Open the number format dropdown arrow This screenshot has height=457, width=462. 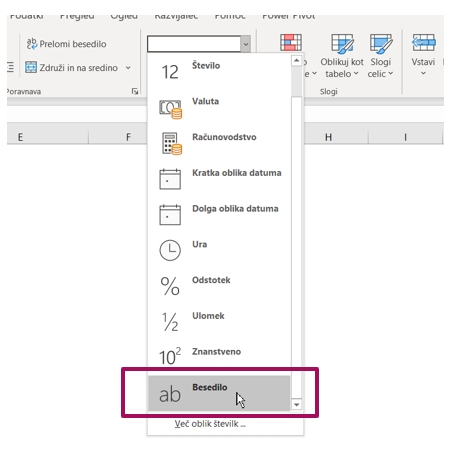246,44
